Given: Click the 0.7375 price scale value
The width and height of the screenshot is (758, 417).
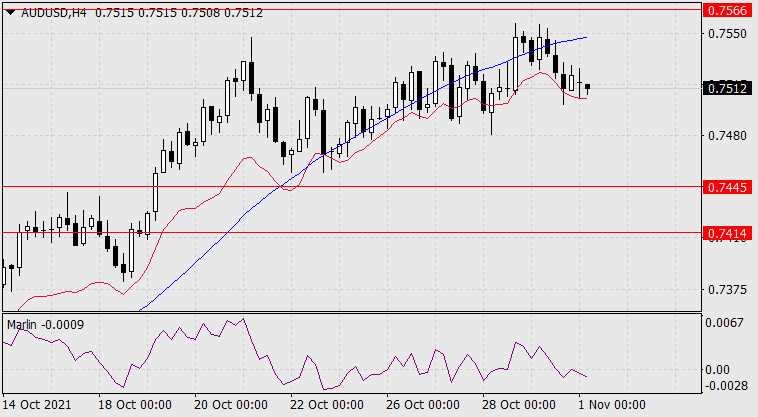Looking at the screenshot, I should coord(727,289).
